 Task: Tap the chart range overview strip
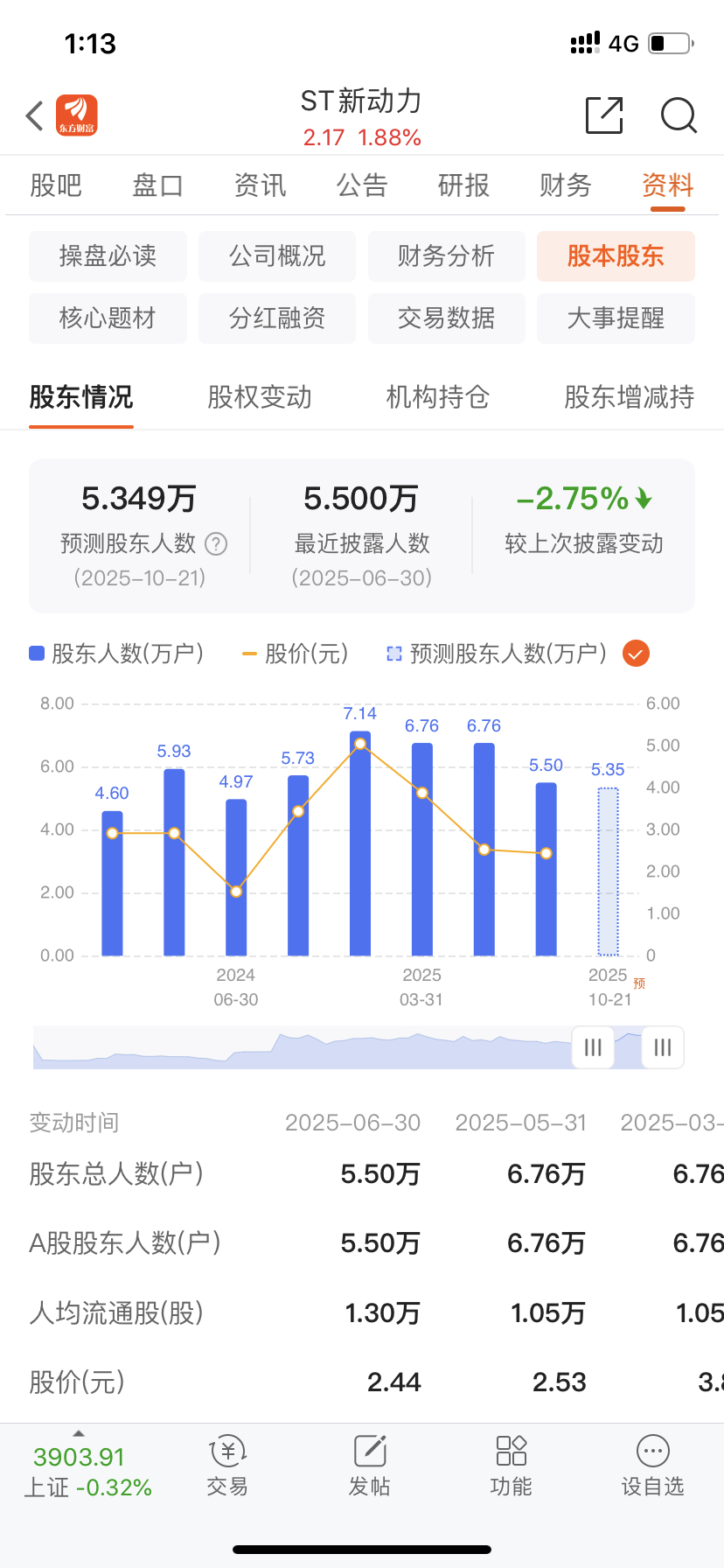[359, 1047]
